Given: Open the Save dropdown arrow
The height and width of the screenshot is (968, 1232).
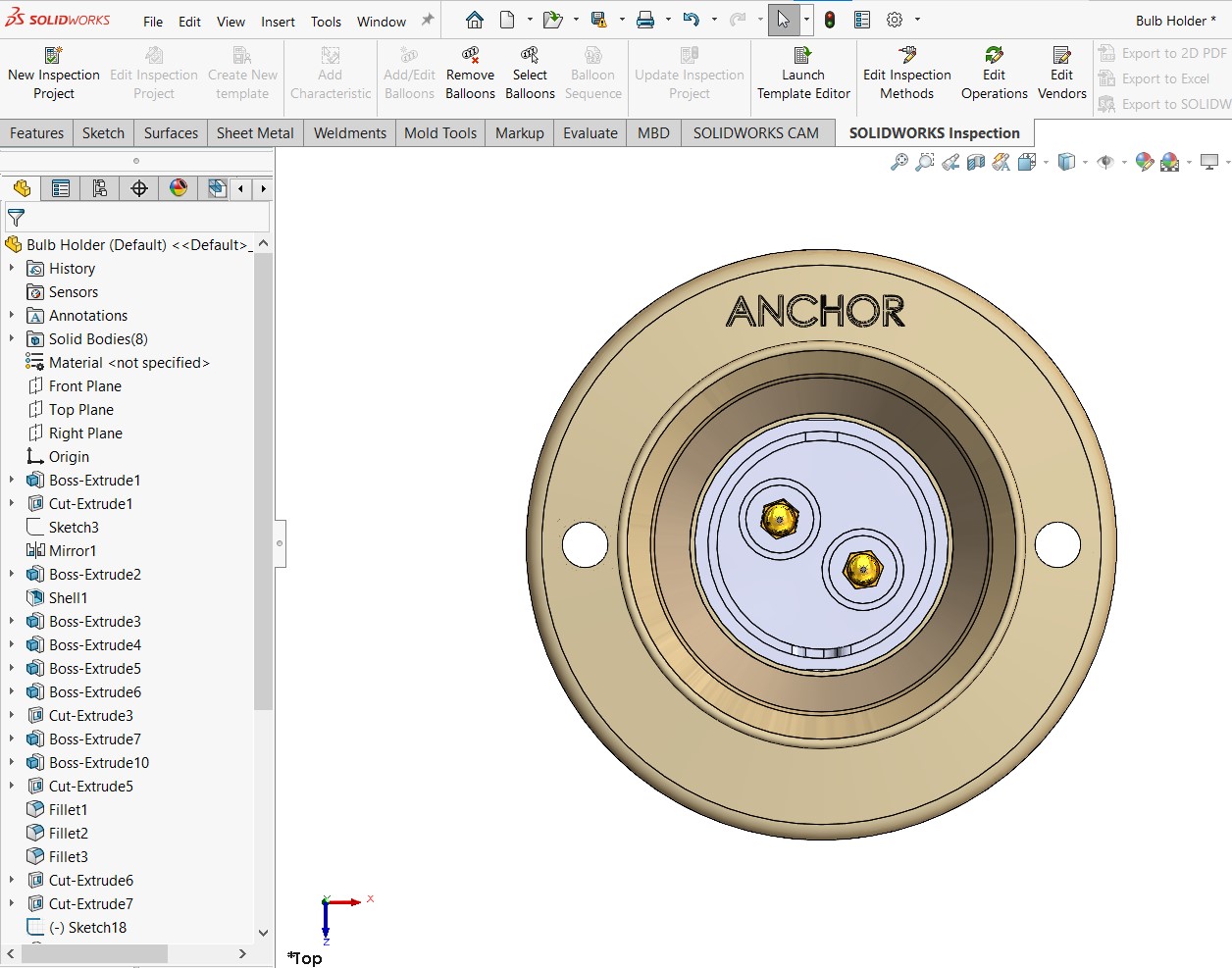Looking at the screenshot, I should point(622,20).
